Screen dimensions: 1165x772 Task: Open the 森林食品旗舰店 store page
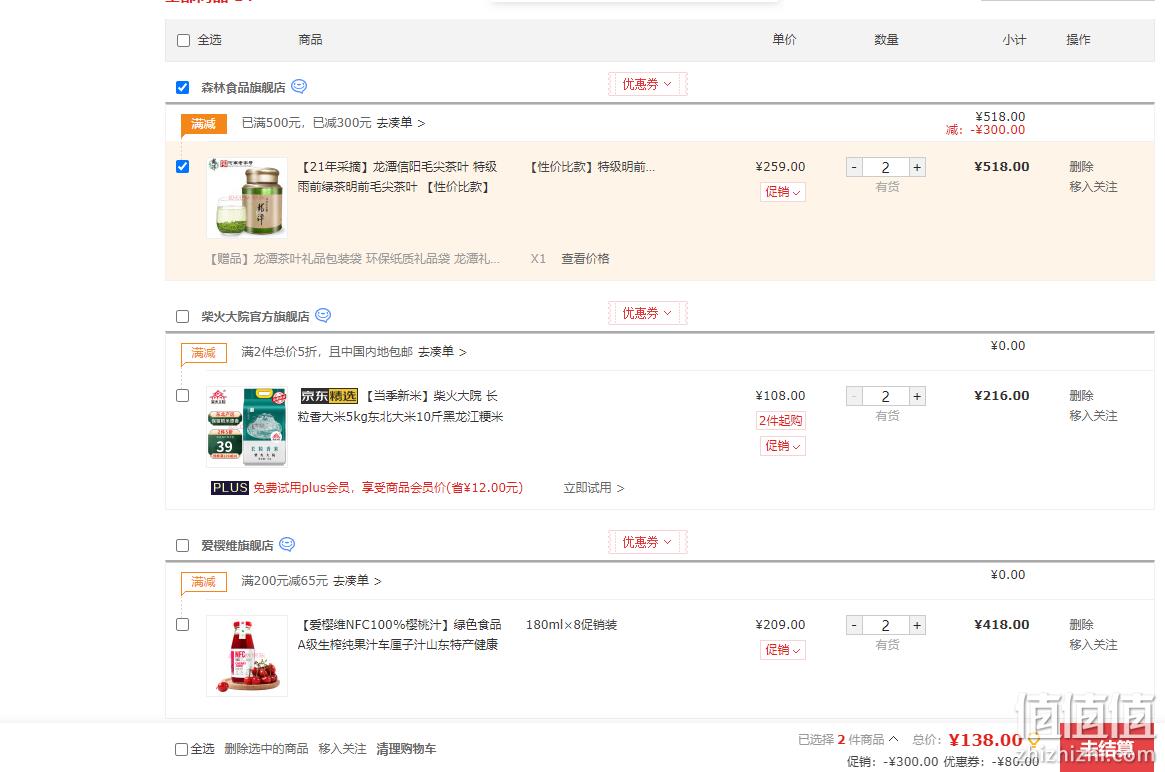pos(243,88)
